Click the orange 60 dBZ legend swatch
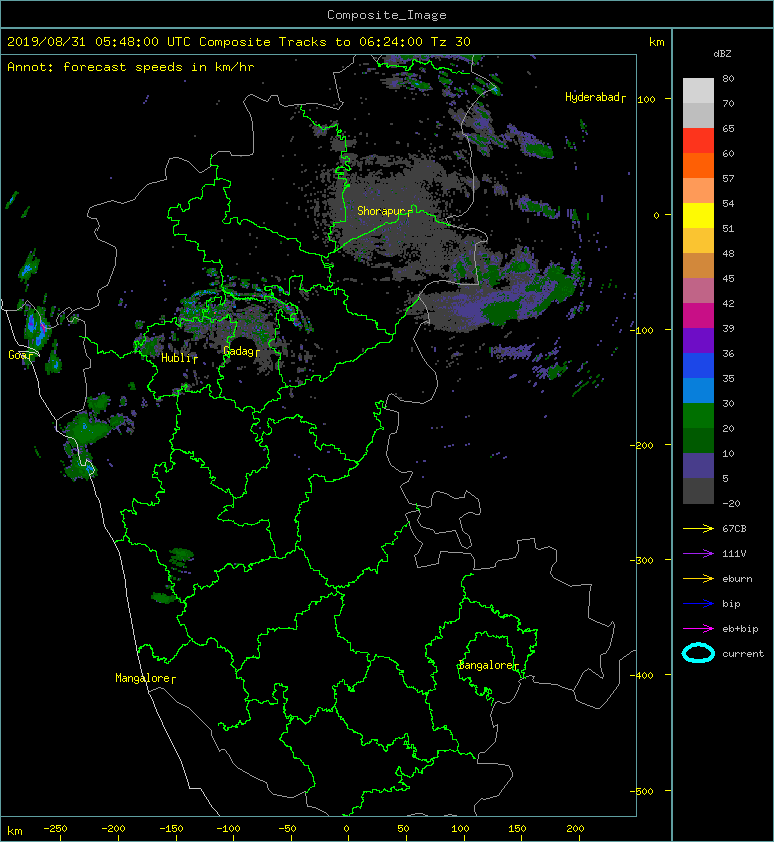This screenshot has width=774, height=842. [698, 165]
